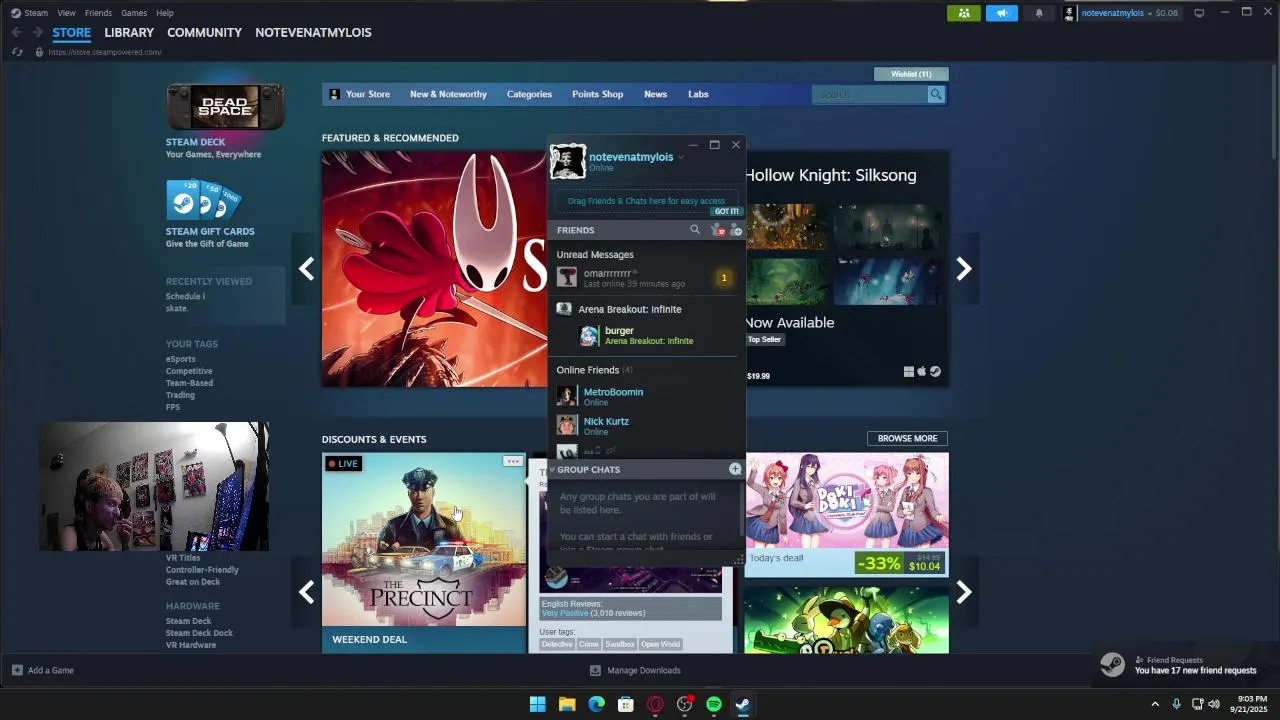1280x720 pixels.
Task: Dismiss the tip with GOT IT!
Action: point(727,211)
